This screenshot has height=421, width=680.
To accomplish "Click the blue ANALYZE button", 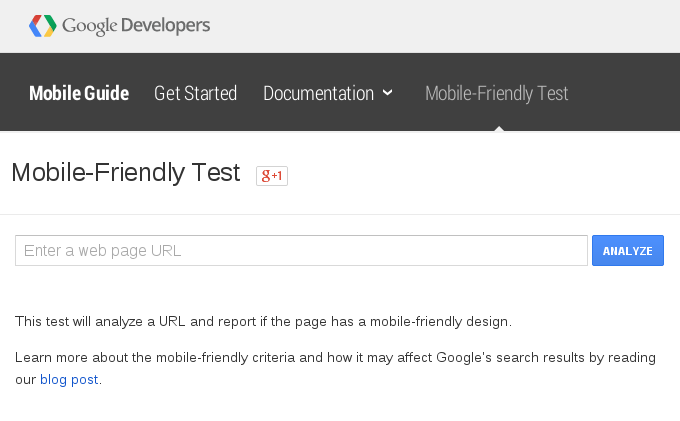I will [628, 251].
